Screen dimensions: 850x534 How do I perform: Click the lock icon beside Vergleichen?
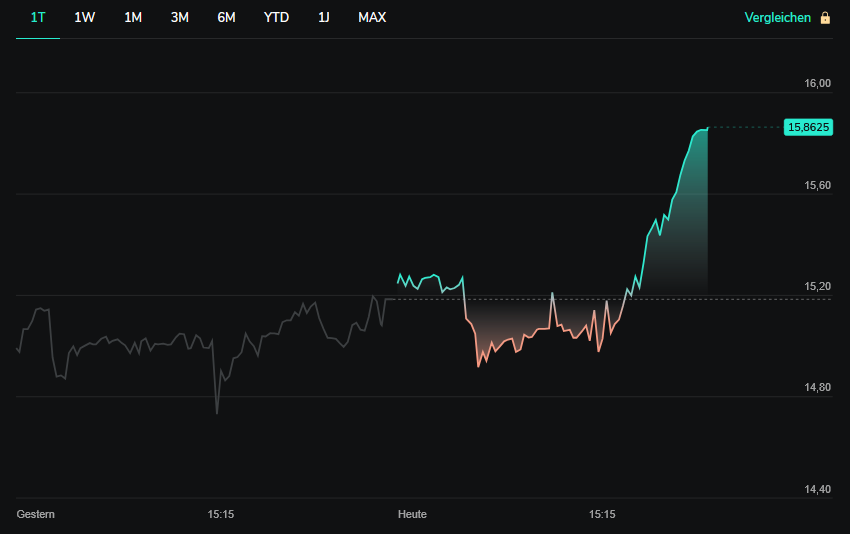825,18
